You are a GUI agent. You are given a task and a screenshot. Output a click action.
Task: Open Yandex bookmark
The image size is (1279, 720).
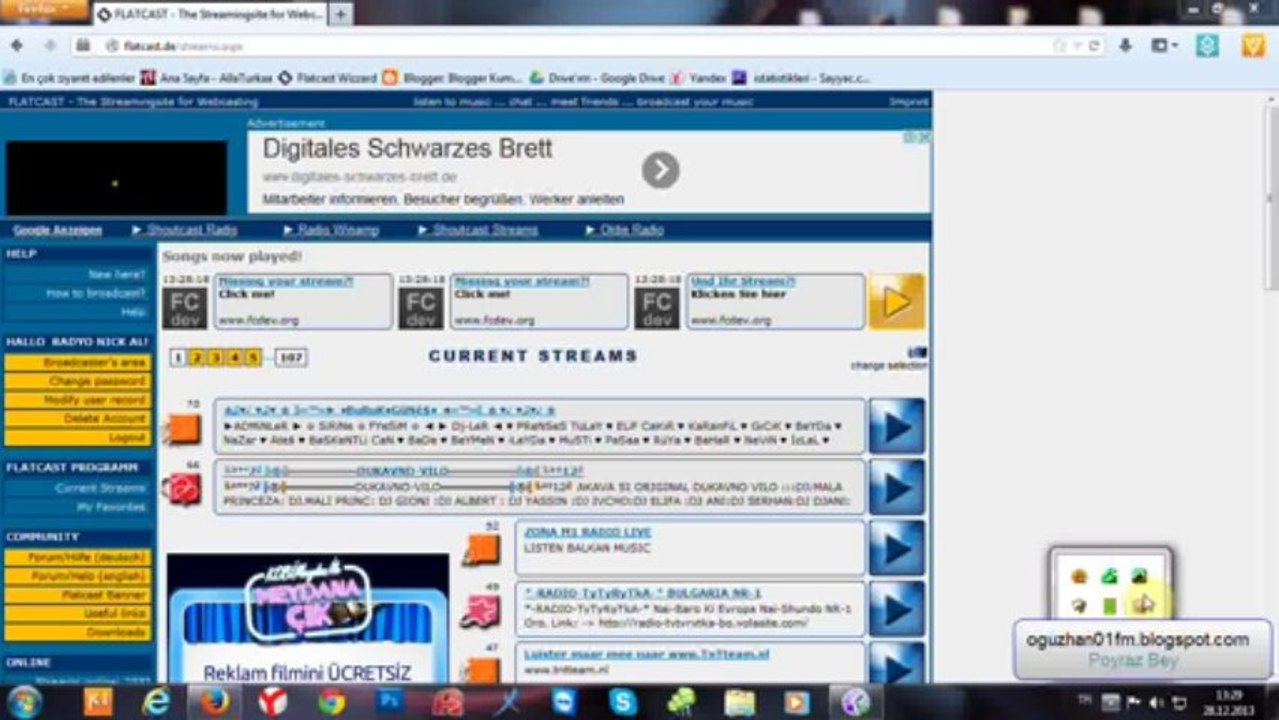click(x=697, y=77)
